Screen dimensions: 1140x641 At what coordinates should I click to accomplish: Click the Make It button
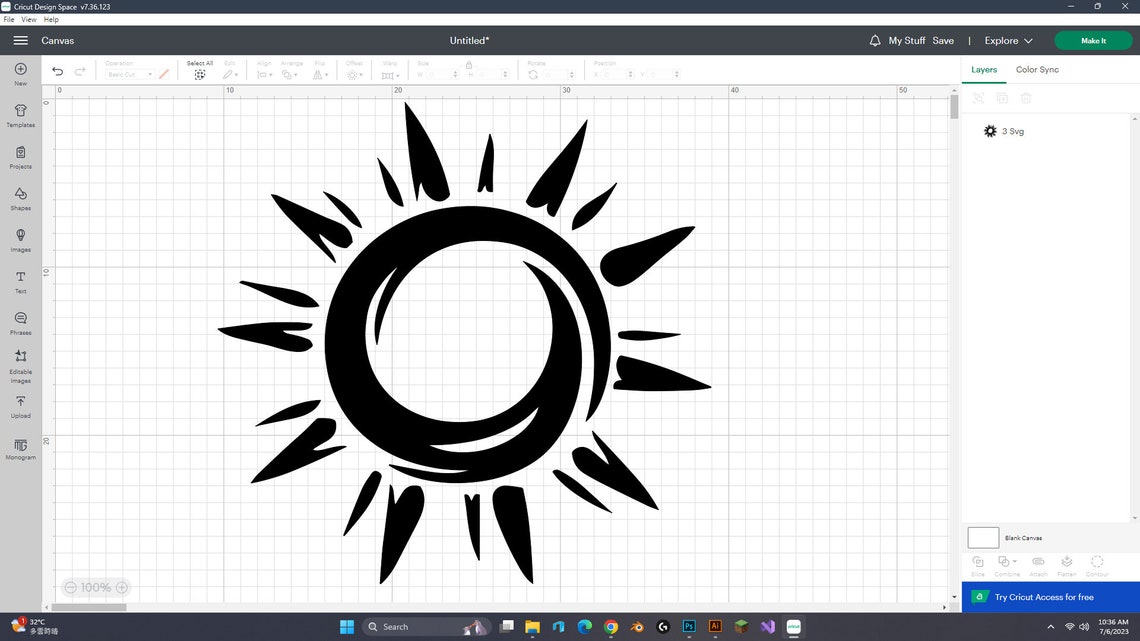click(x=1093, y=41)
